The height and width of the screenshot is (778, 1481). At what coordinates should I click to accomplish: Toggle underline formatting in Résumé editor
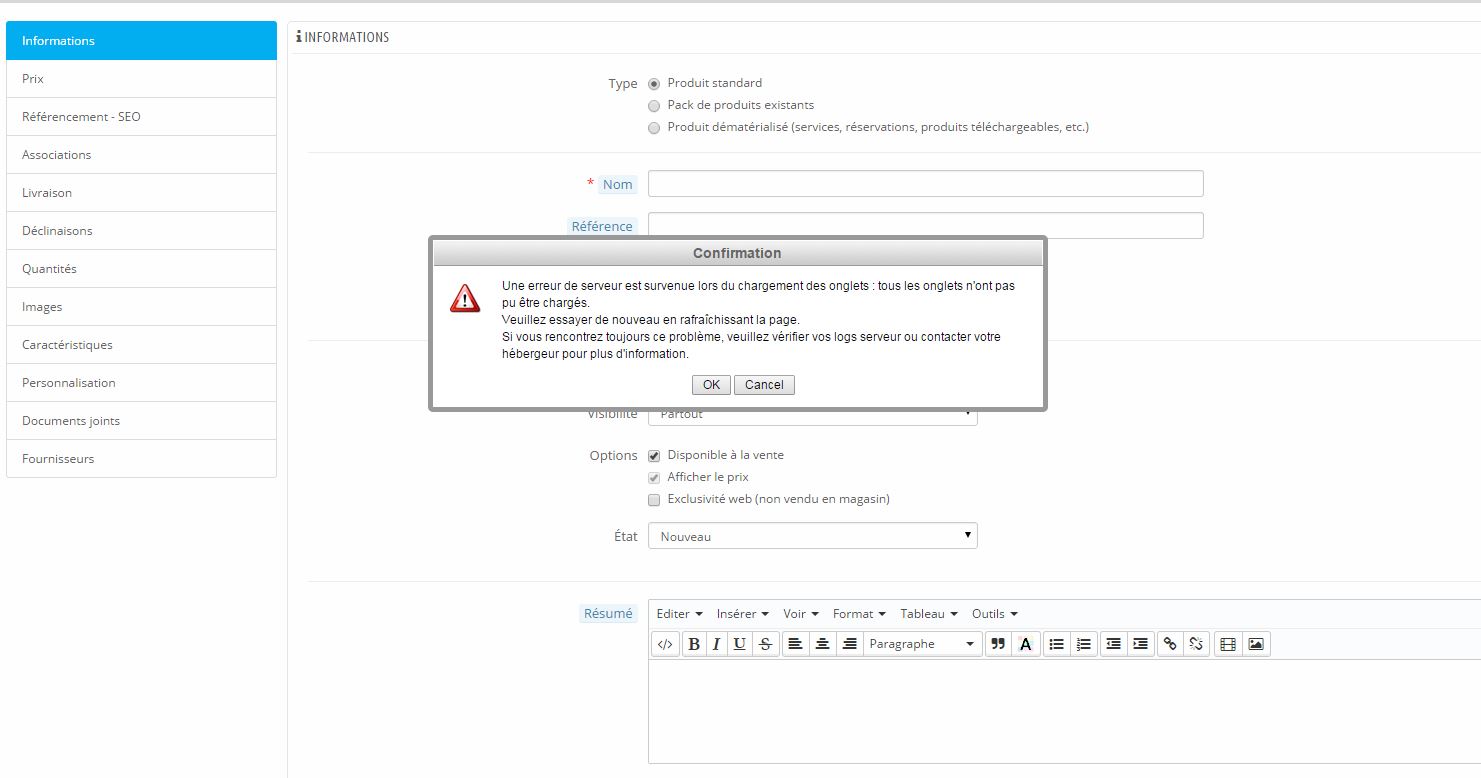pos(739,644)
